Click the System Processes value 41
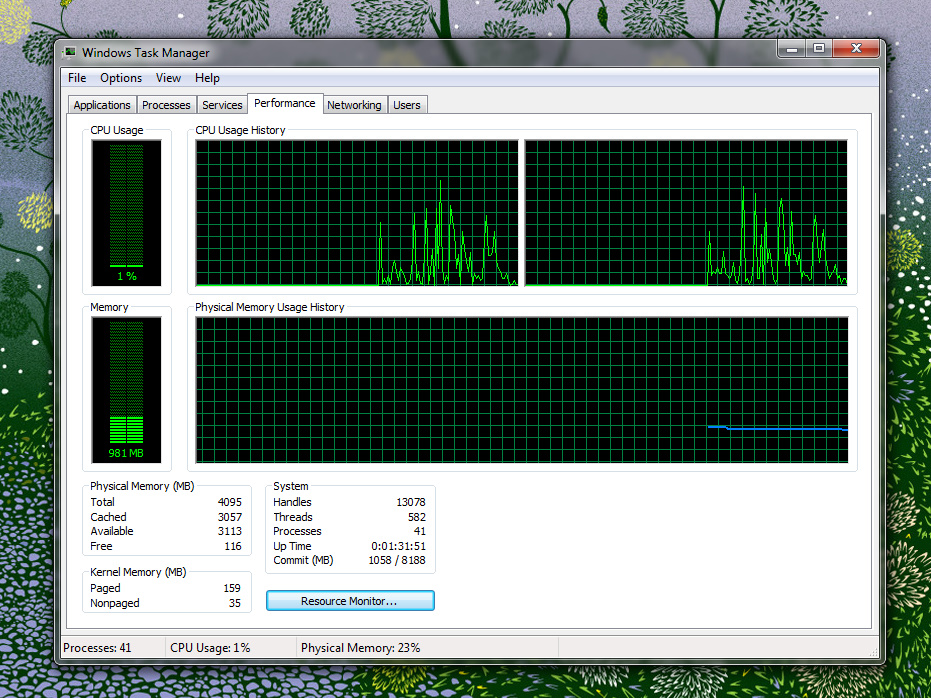The width and height of the screenshot is (931, 698). [x=420, y=531]
